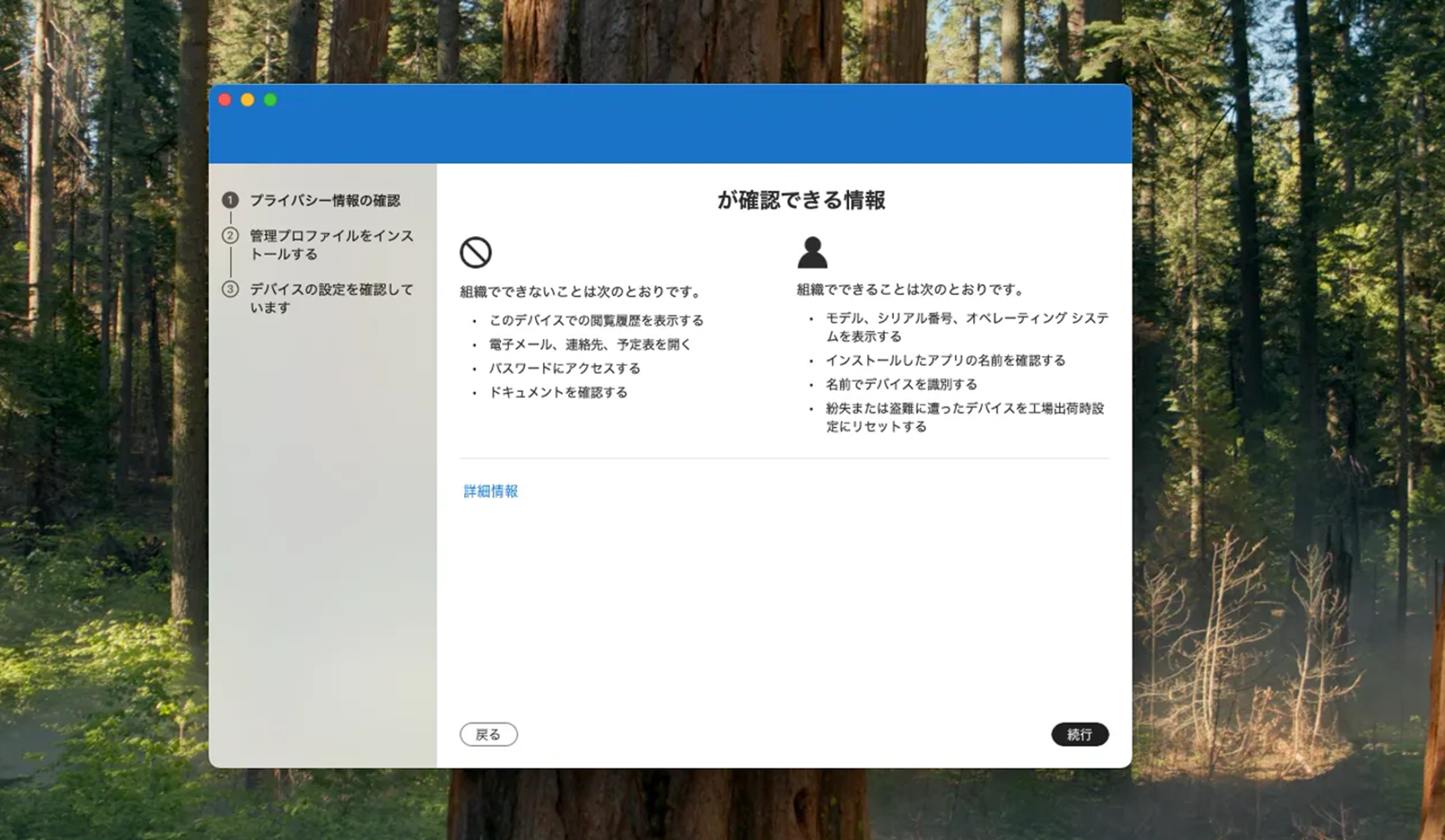Click the prohibited circle-slash icon
Screen dimensions: 1445x840
click(x=476, y=252)
